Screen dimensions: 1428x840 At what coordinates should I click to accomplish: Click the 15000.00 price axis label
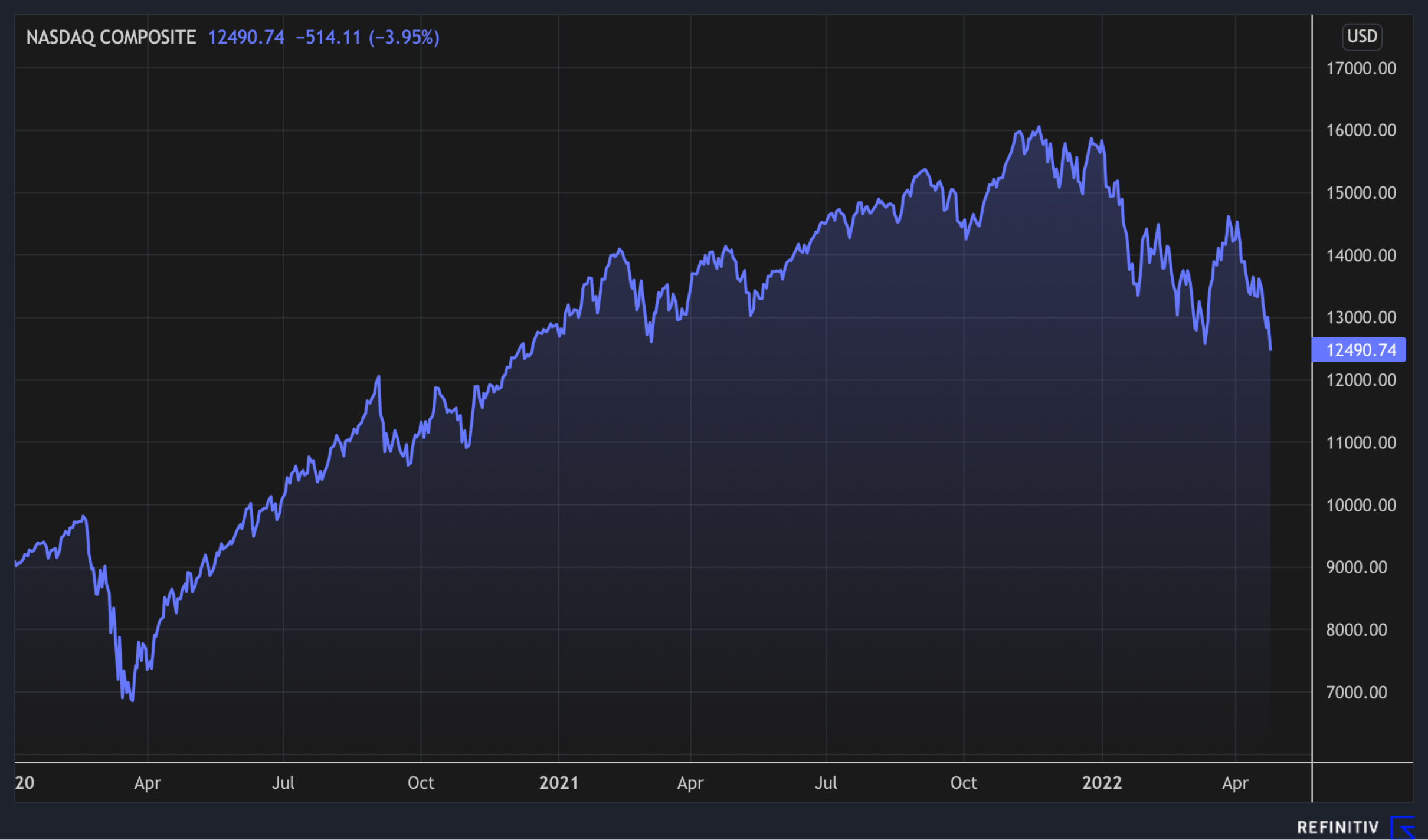click(1361, 193)
